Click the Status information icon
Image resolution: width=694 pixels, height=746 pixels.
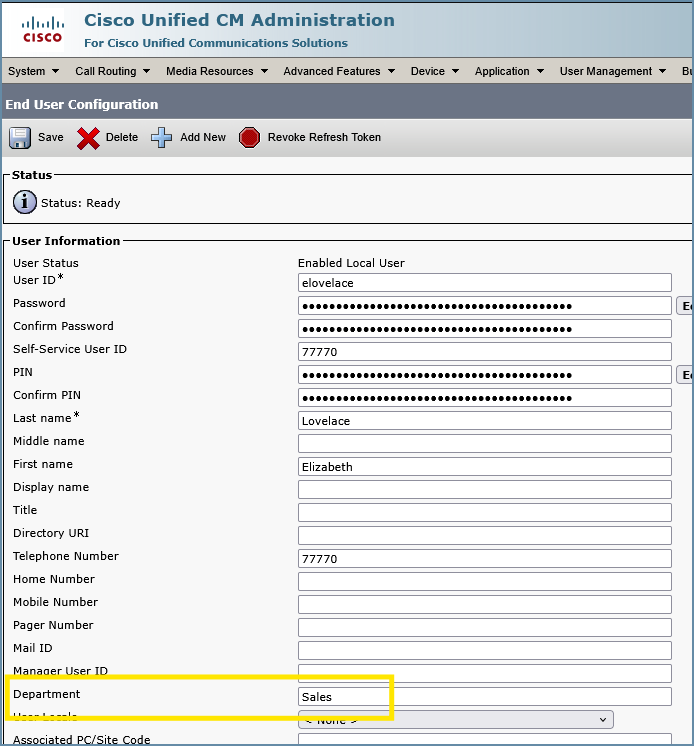(24, 202)
